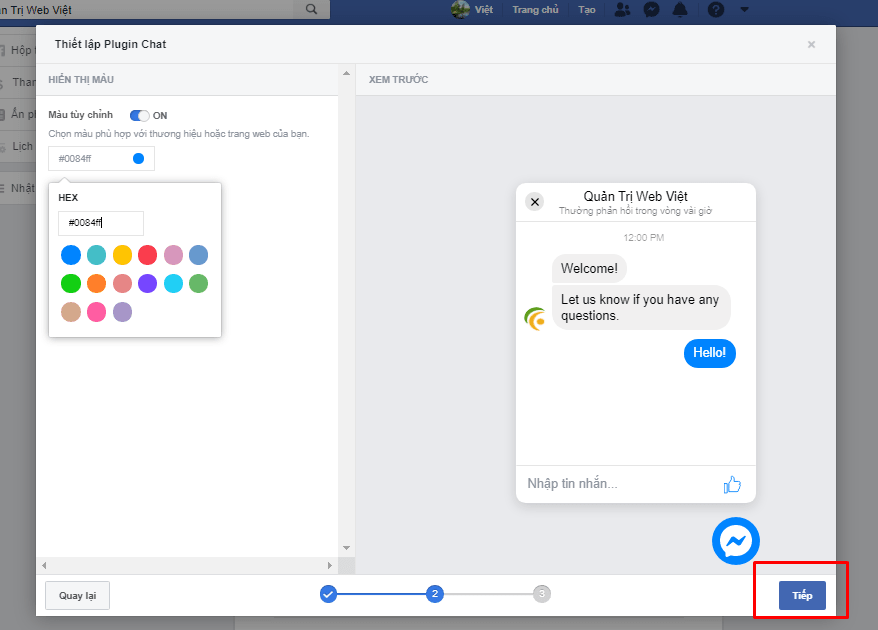Viewport: 878px width, 630px height.
Task: Pick the yellow color swatch
Action: 122,255
